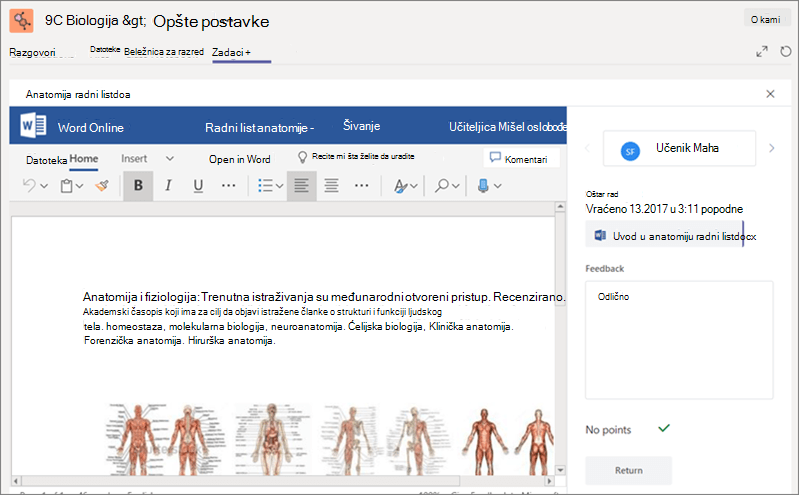Go to the previous student
Screen dimensions: 799x495
click(588, 148)
